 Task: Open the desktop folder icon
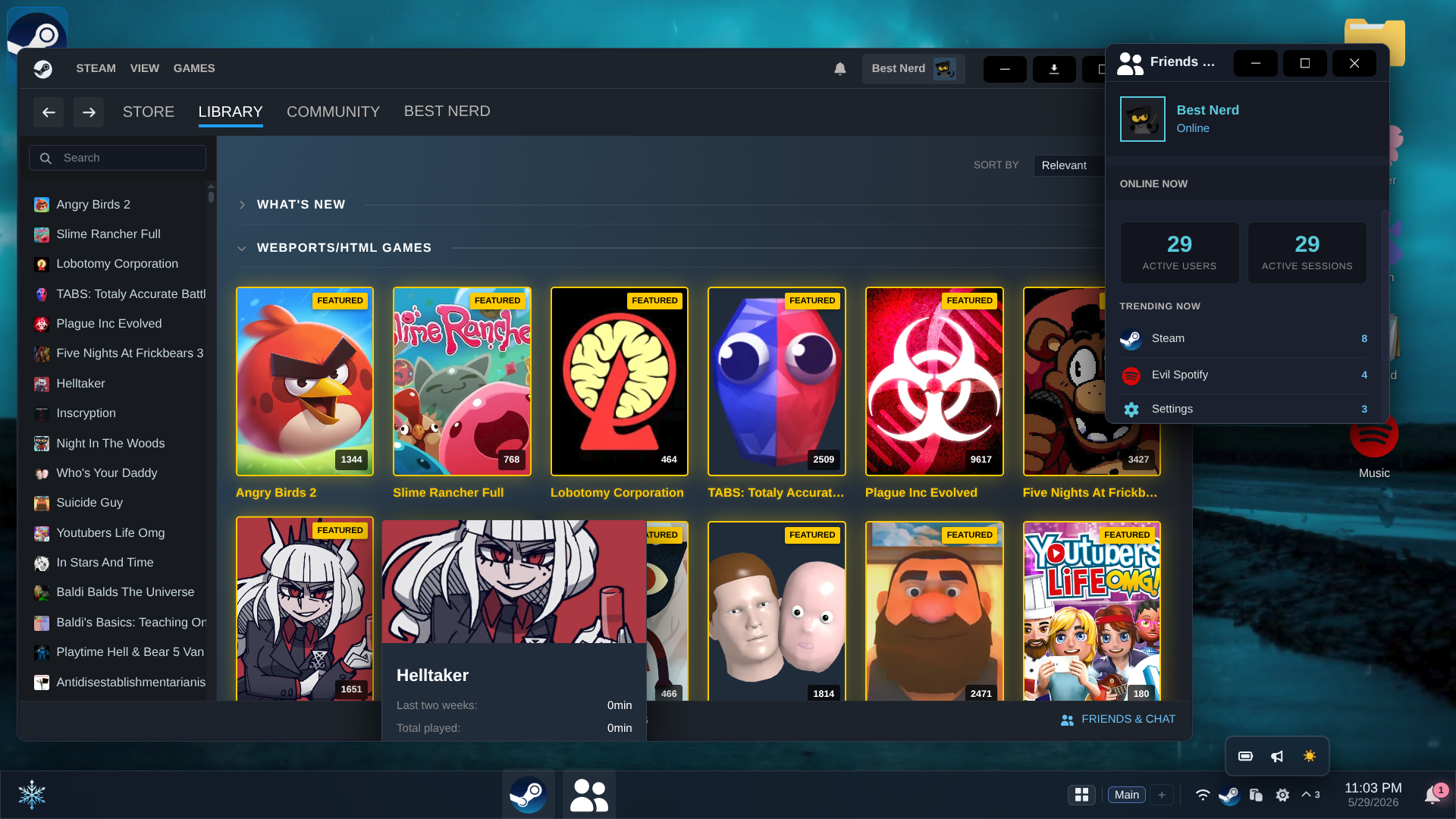1374,42
